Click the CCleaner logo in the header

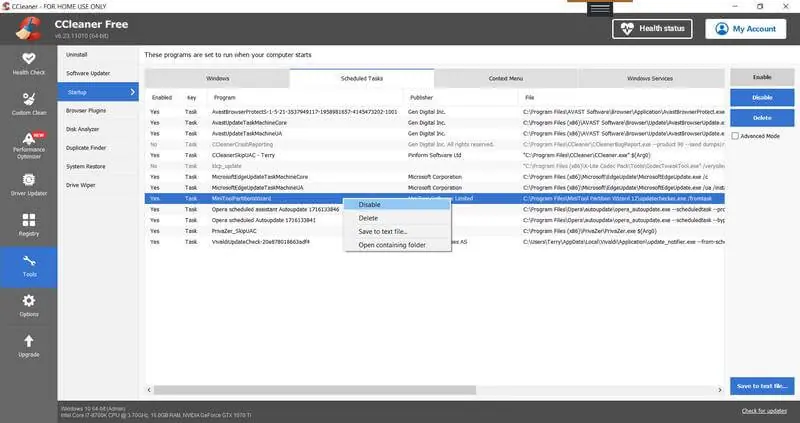click(29, 29)
